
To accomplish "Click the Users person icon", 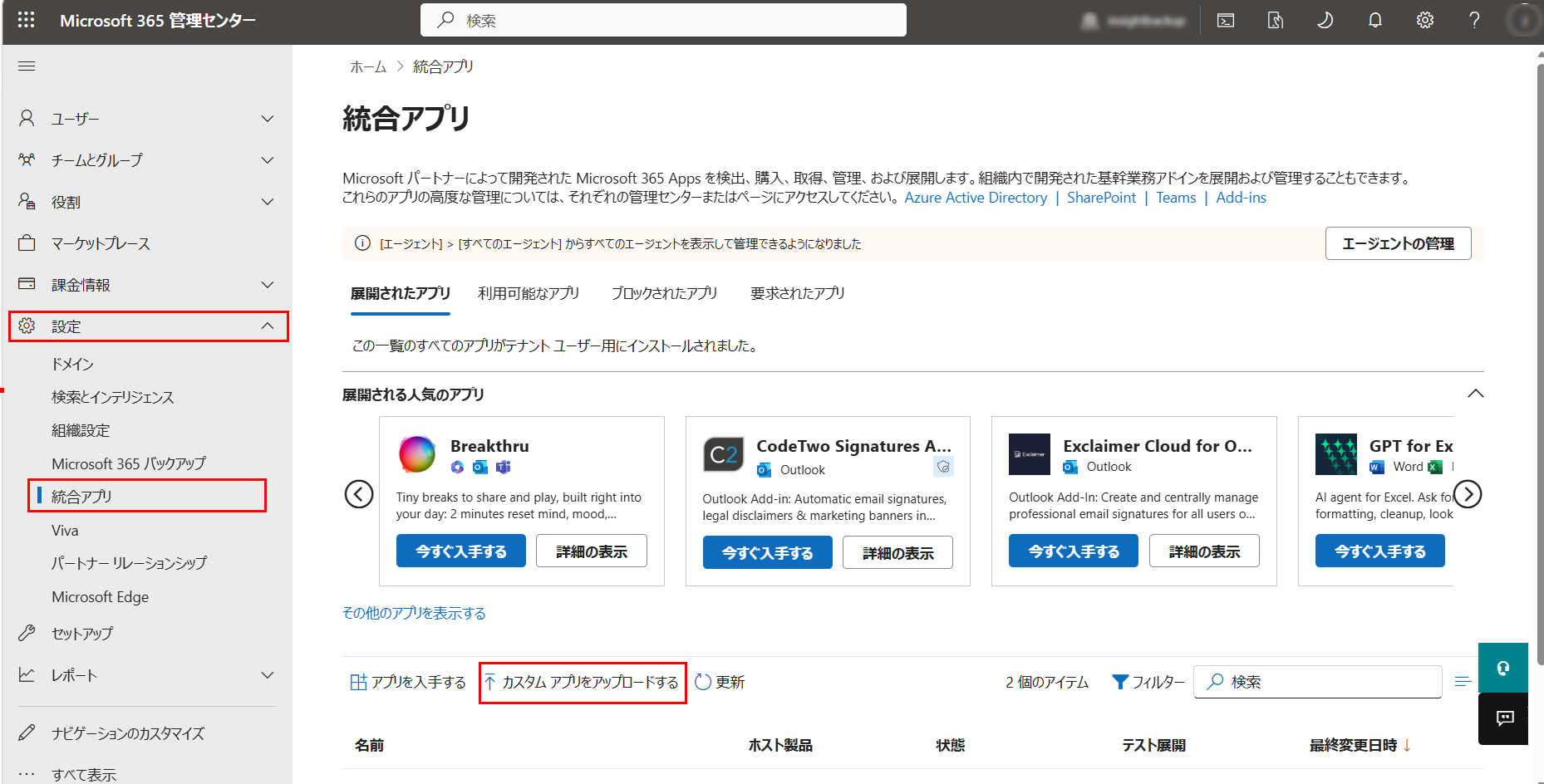I will tap(27, 119).
